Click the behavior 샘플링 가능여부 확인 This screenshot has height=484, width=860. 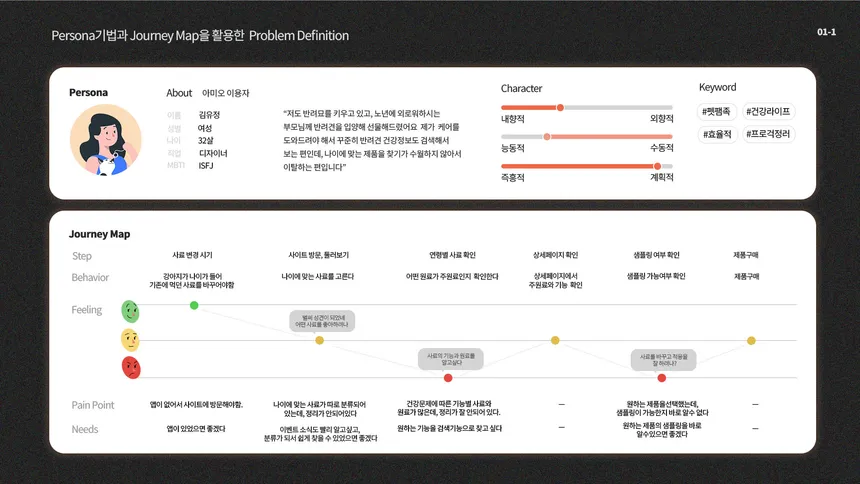point(656,277)
